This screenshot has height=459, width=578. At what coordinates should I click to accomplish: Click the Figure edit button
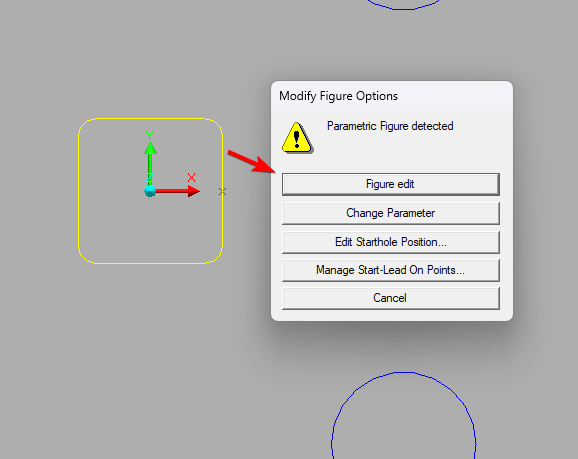pyautogui.click(x=390, y=184)
